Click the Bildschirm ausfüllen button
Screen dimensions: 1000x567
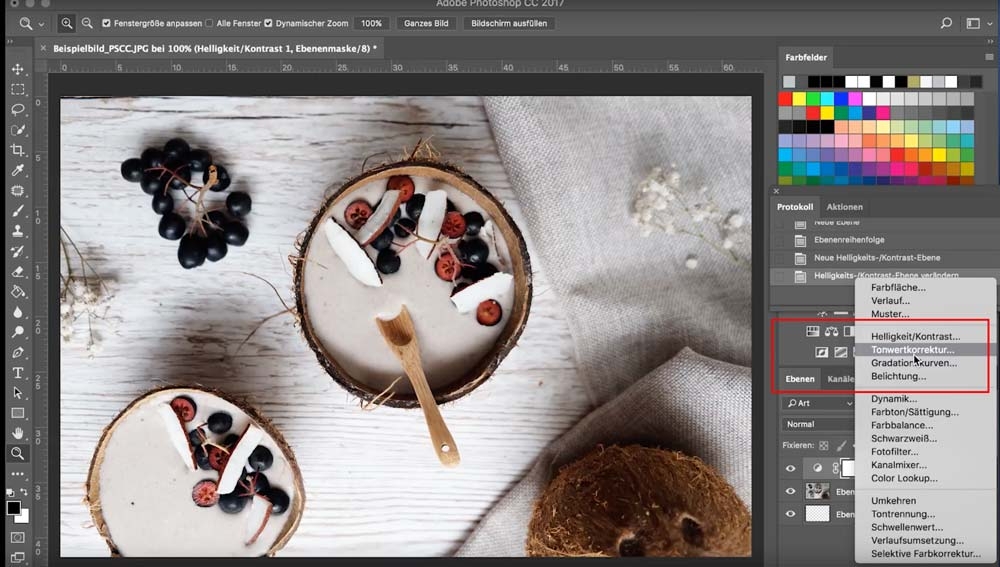tap(511, 23)
